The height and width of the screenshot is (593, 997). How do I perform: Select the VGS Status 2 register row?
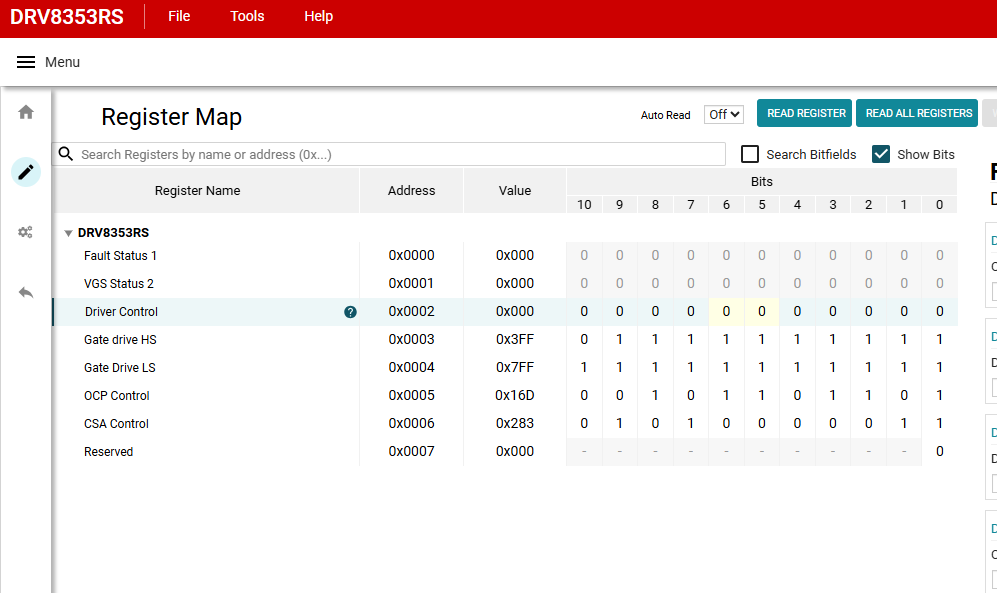pyautogui.click(x=505, y=283)
